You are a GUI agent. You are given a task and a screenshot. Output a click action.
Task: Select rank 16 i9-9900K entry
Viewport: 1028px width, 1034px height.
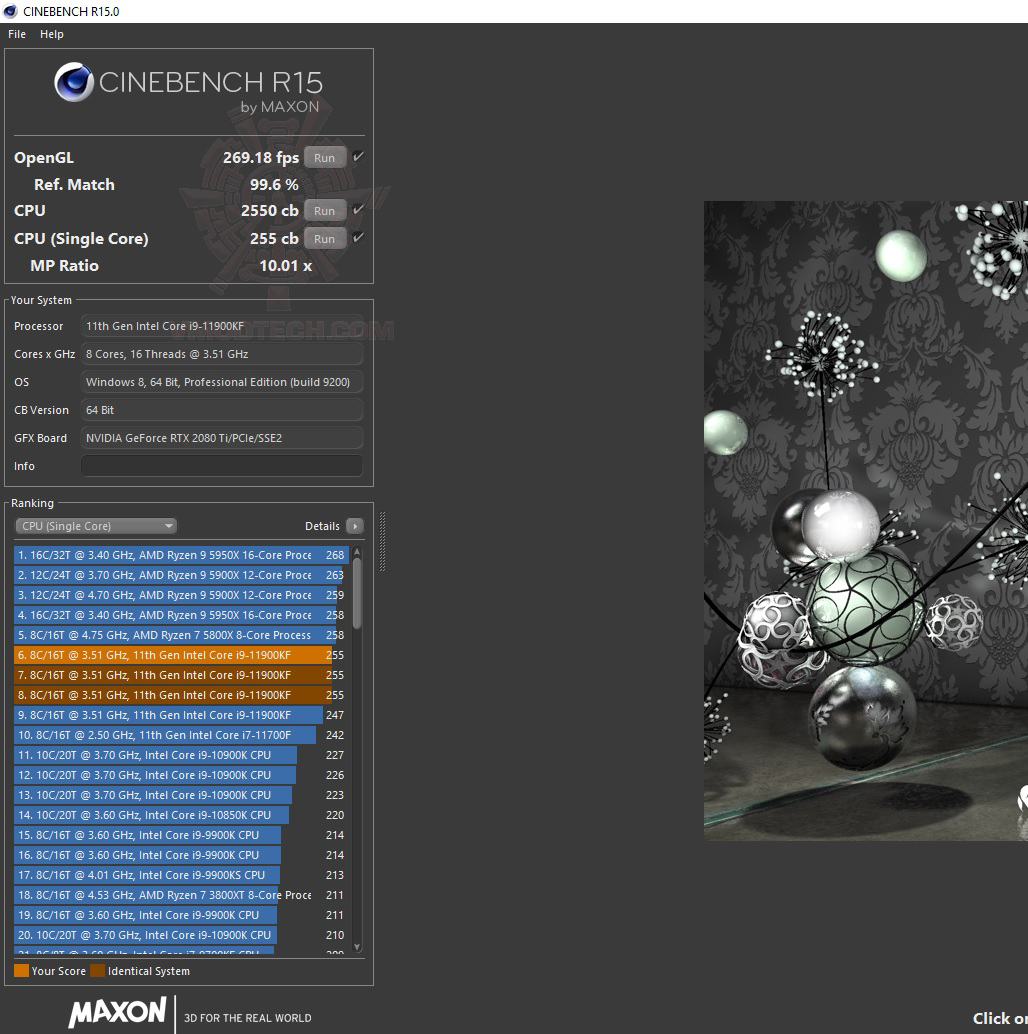[181, 855]
